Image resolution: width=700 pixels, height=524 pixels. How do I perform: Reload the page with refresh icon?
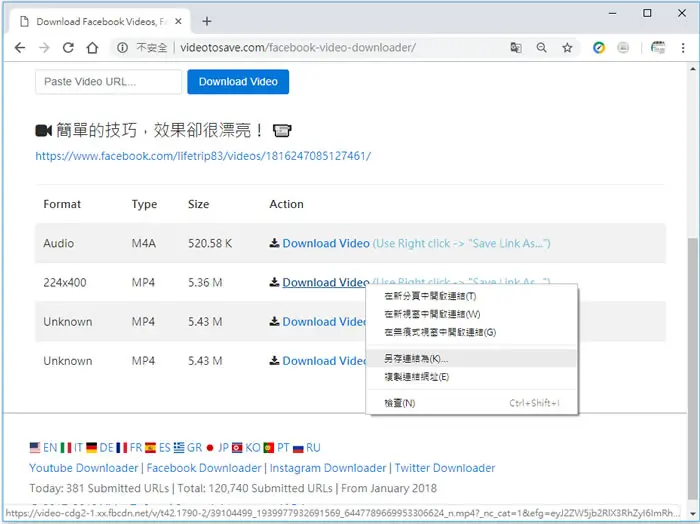(68, 48)
